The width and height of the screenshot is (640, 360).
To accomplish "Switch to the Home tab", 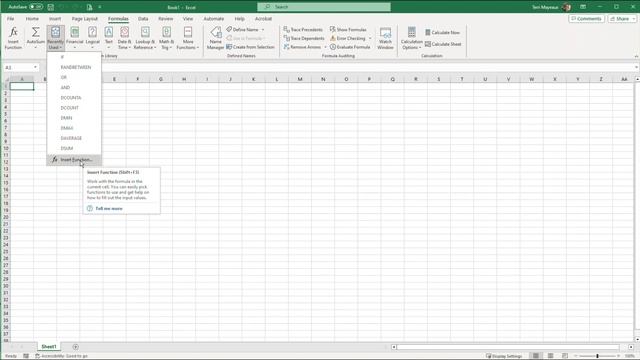I will point(32,19).
